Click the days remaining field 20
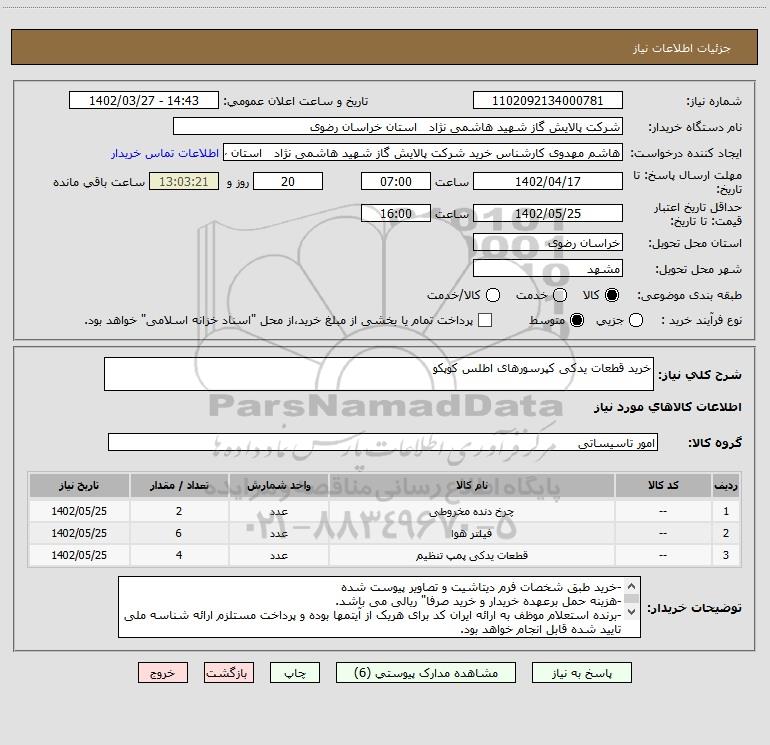 tap(288, 181)
